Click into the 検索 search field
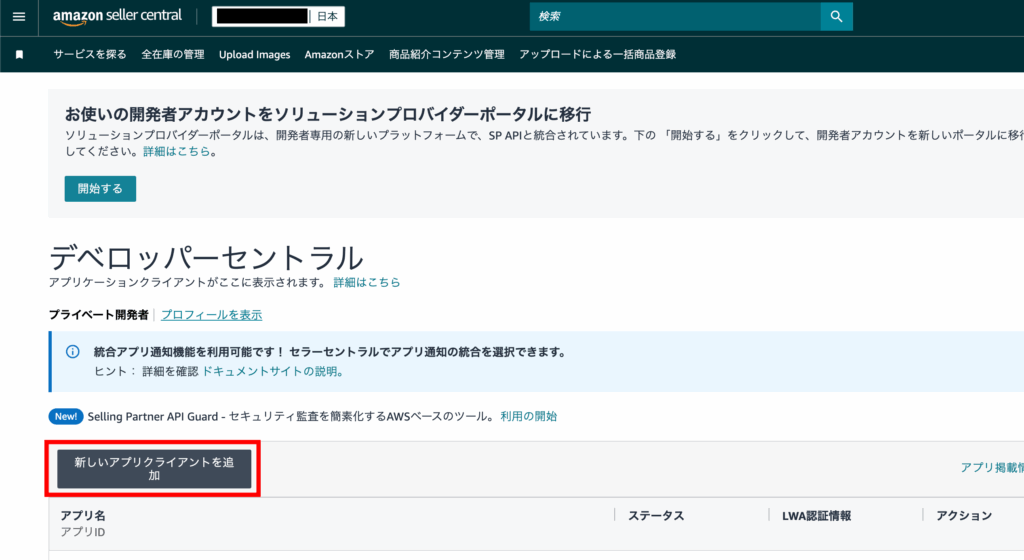 coord(675,17)
